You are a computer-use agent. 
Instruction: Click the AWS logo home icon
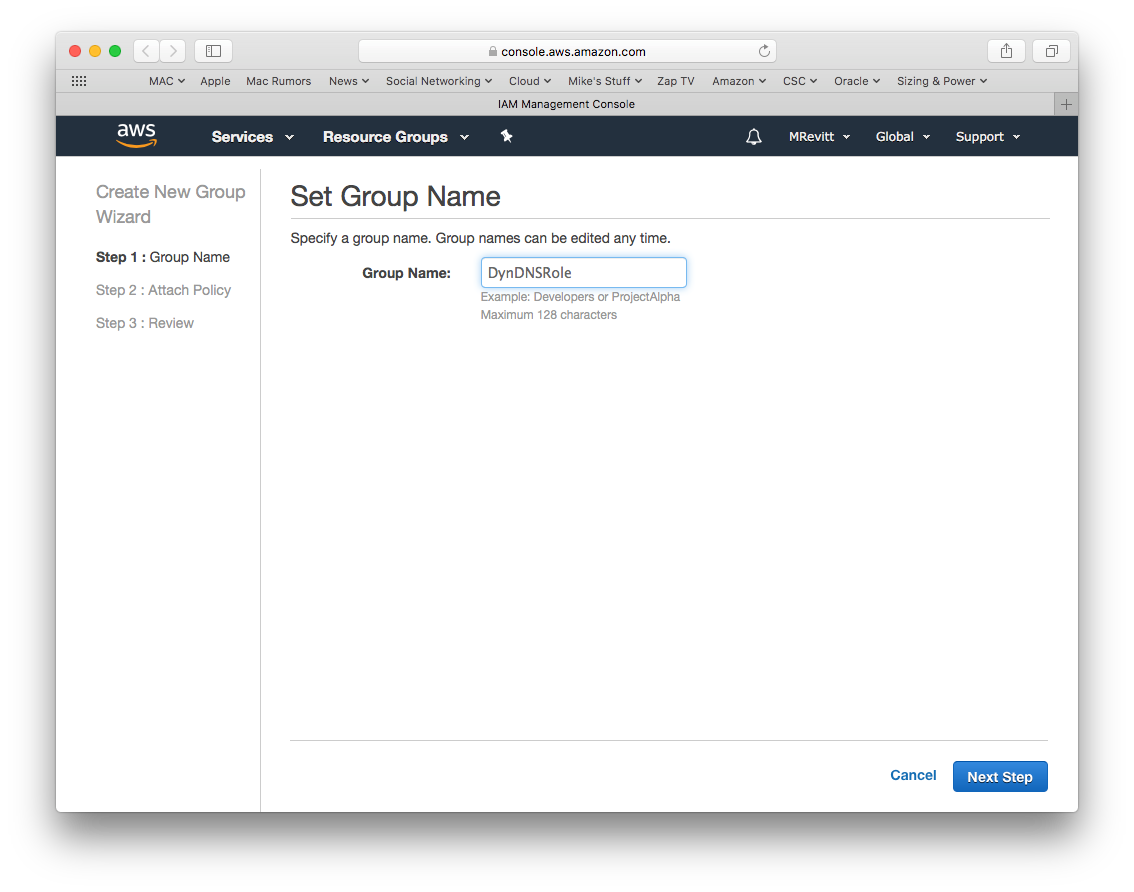click(137, 135)
